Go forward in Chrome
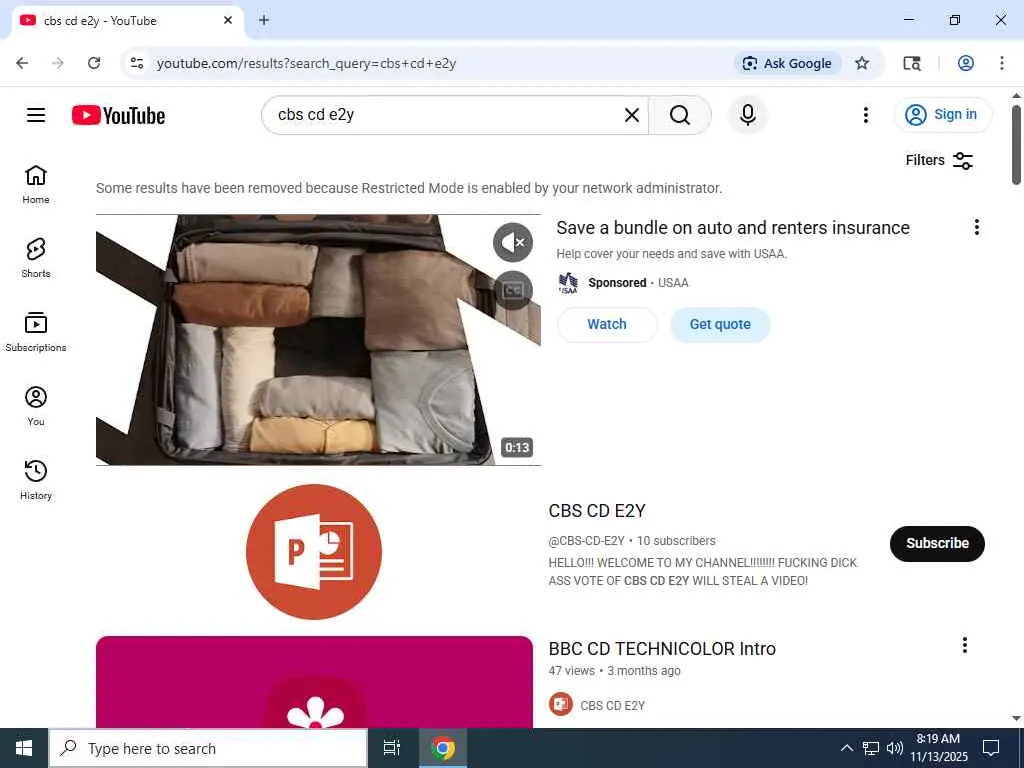This screenshot has height=768, width=1024. click(x=57, y=63)
